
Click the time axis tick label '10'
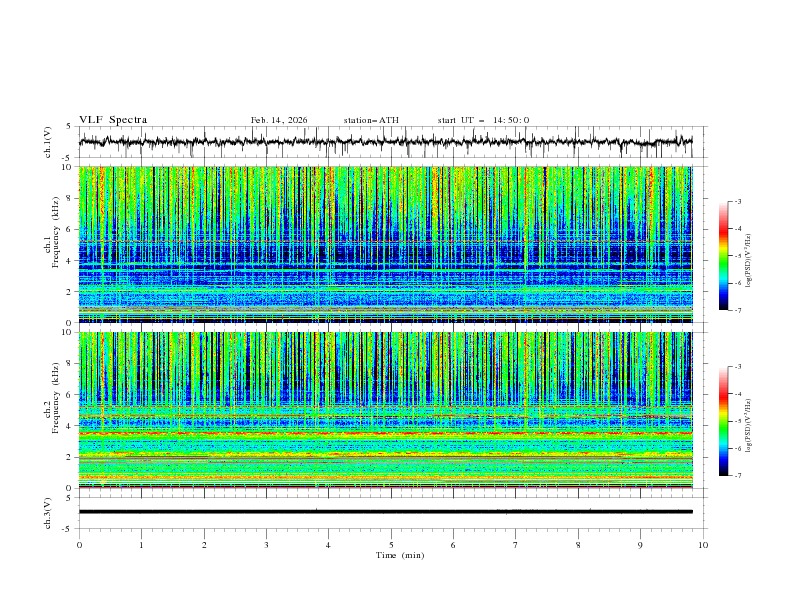[703, 545]
